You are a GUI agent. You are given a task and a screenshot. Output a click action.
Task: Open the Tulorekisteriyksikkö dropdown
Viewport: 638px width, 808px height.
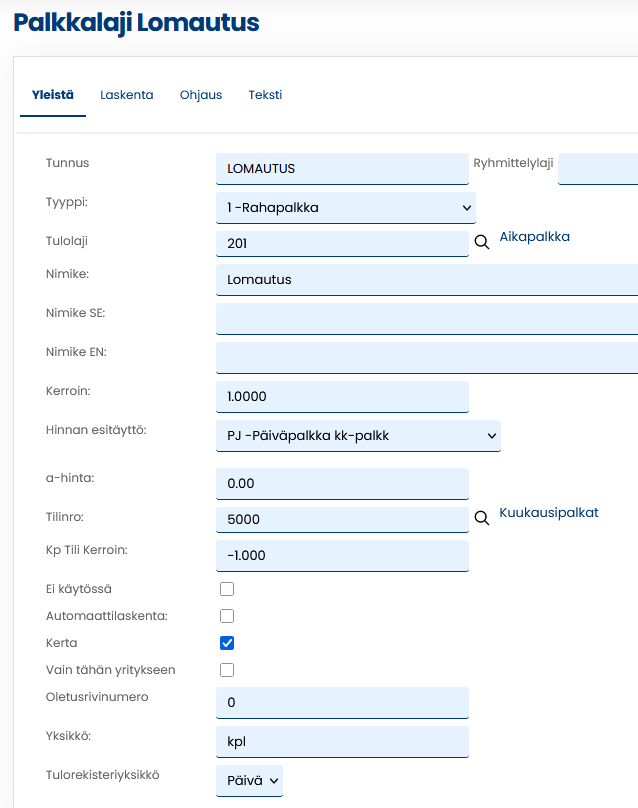pos(249,781)
